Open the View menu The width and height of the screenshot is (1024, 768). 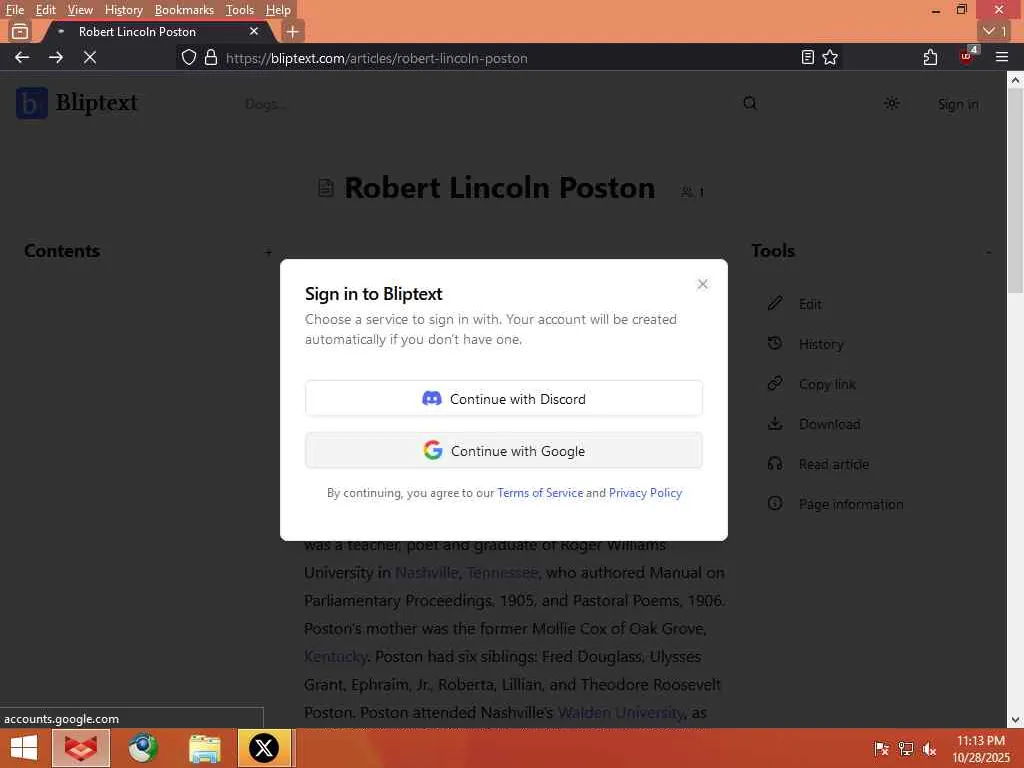(x=80, y=10)
